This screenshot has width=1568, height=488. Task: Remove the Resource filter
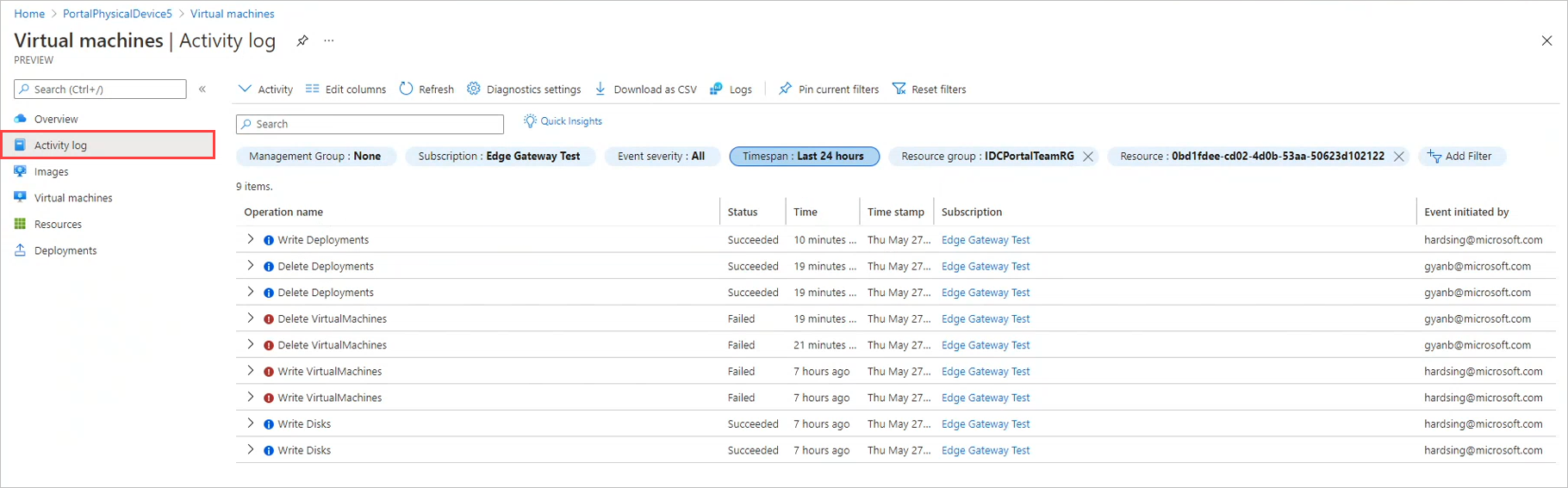[x=1399, y=157]
